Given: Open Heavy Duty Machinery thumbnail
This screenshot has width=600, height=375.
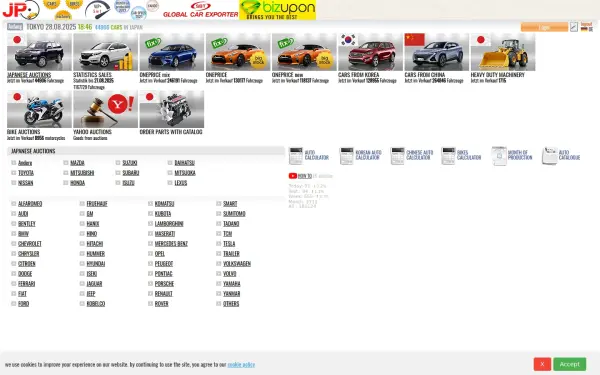Looking at the screenshot, I should pyautogui.click(x=503, y=52).
